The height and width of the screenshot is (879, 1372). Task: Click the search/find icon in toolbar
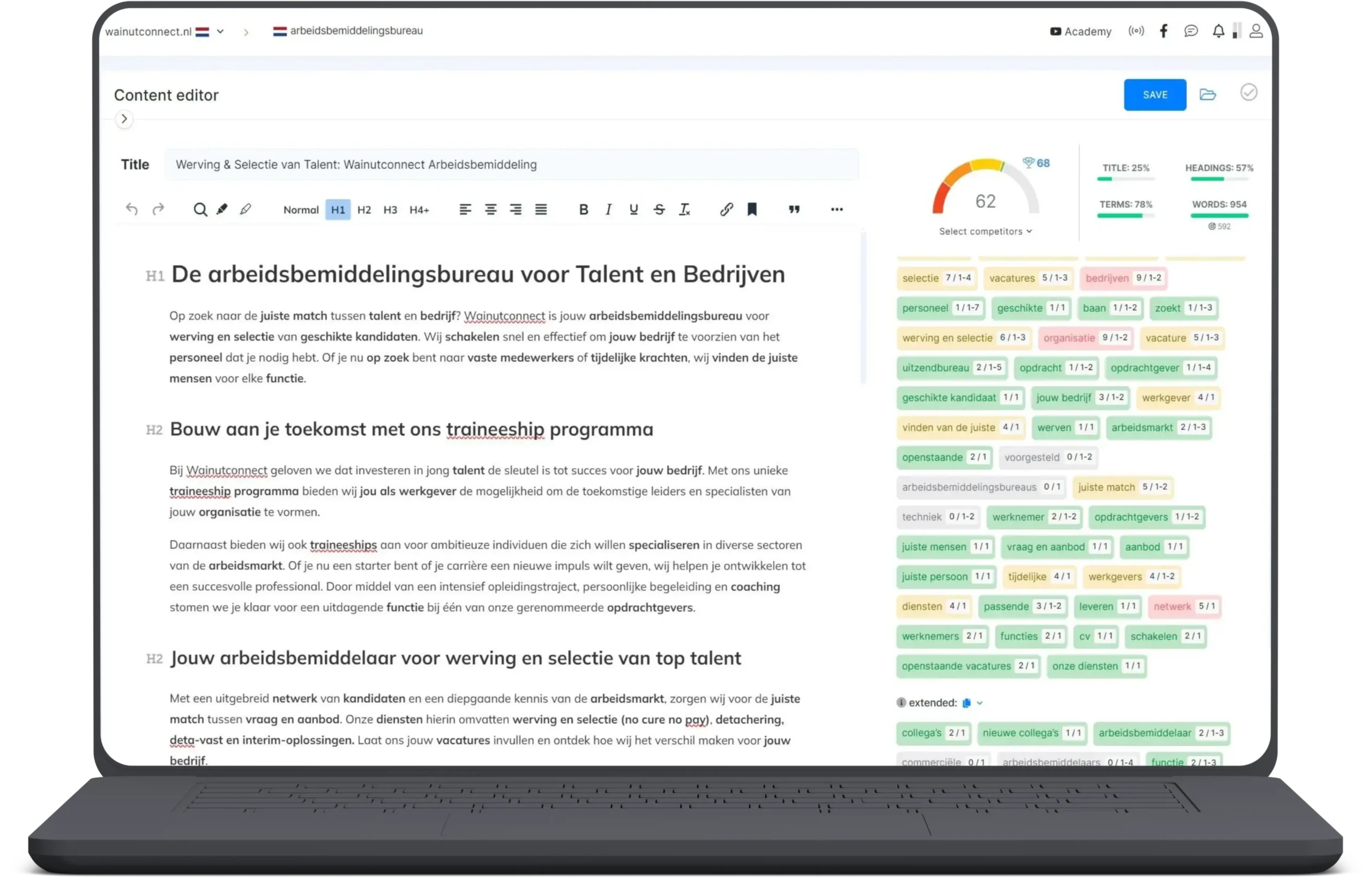tap(198, 209)
